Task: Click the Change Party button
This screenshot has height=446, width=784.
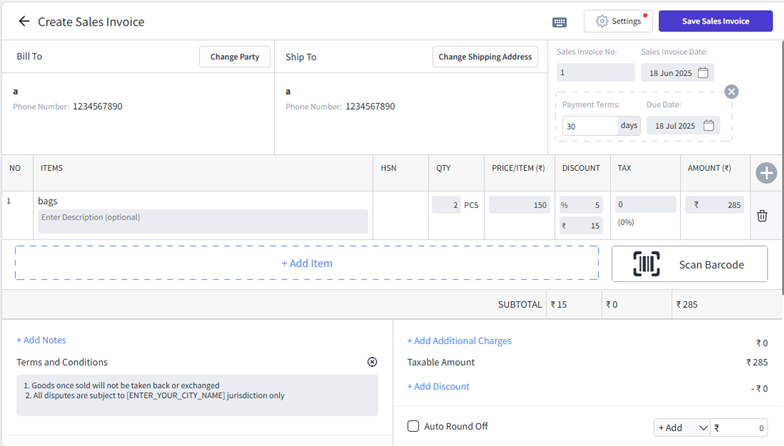Action: (x=234, y=57)
